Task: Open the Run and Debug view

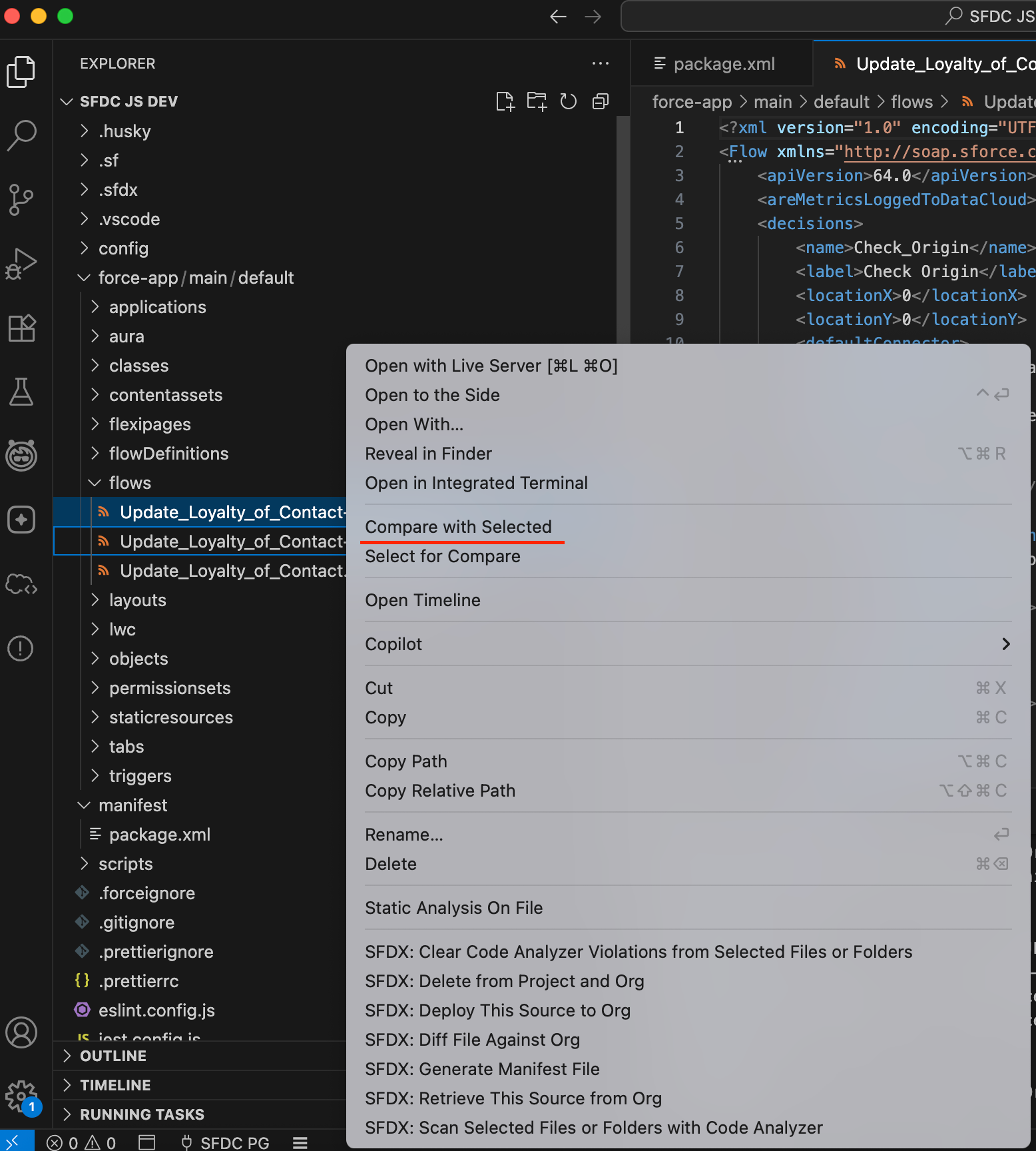Action: pos(21,264)
